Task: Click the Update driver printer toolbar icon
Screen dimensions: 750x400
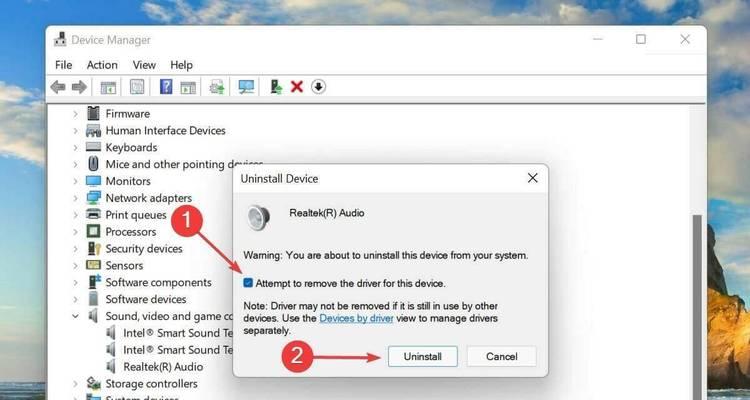Action: point(217,87)
